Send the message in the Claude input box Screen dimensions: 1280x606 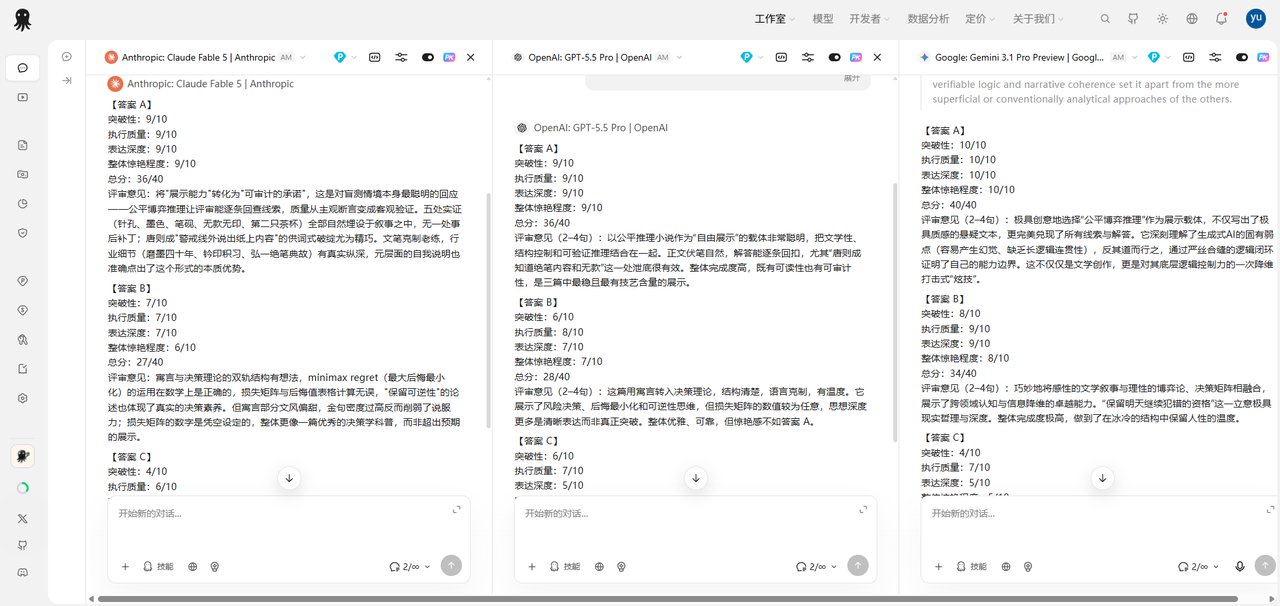tap(451, 565)
